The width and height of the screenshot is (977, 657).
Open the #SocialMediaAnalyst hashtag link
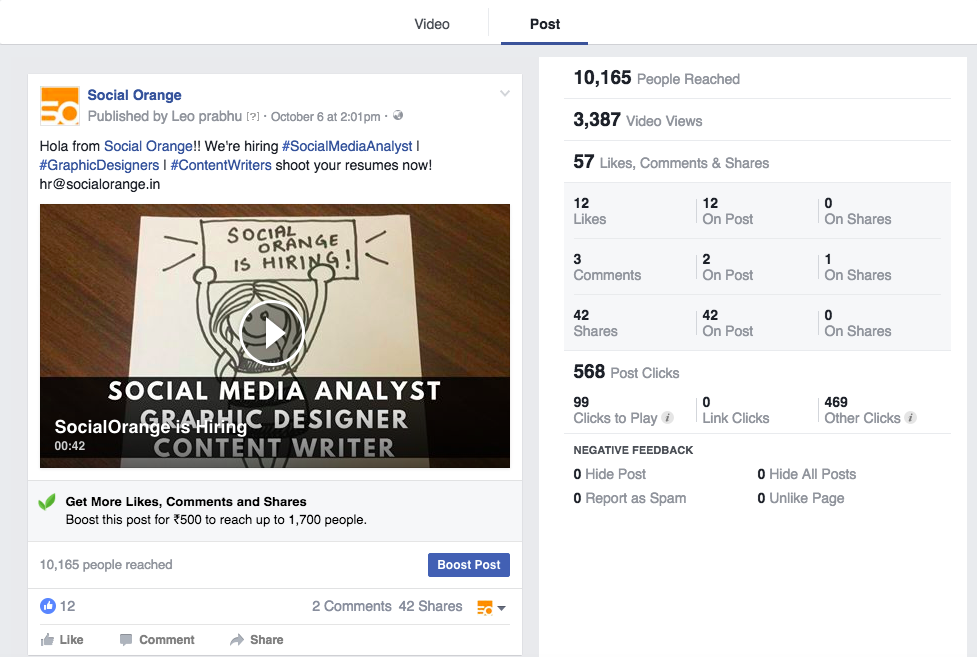click(347, 146)
